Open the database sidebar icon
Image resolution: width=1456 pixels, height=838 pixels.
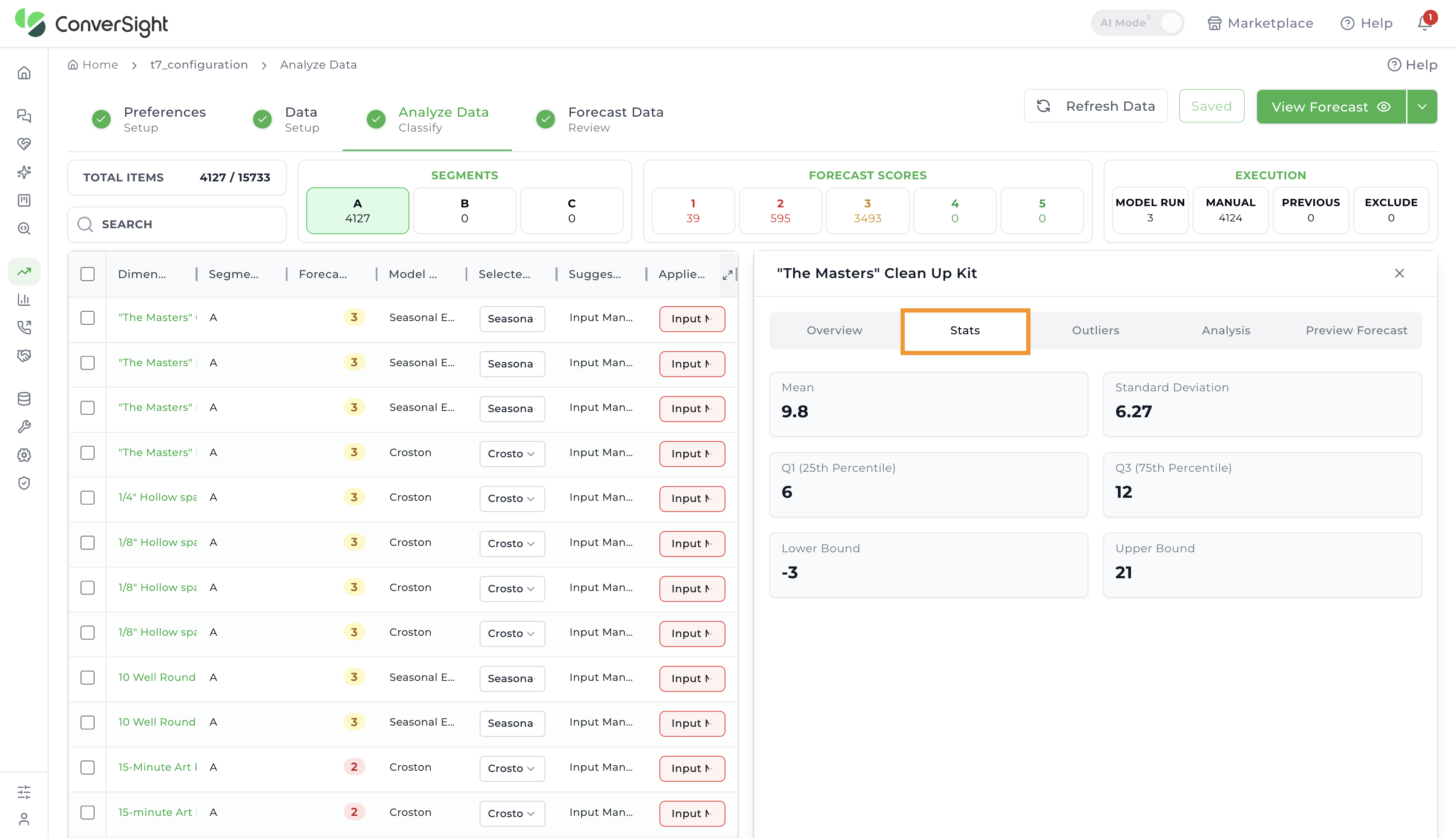tap(23, 398)
